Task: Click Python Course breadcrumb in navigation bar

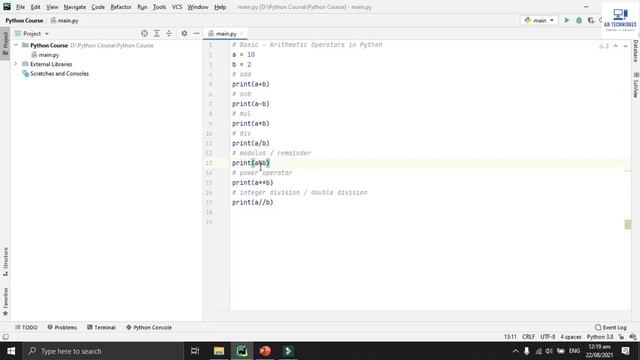Action: pos(24,20)
